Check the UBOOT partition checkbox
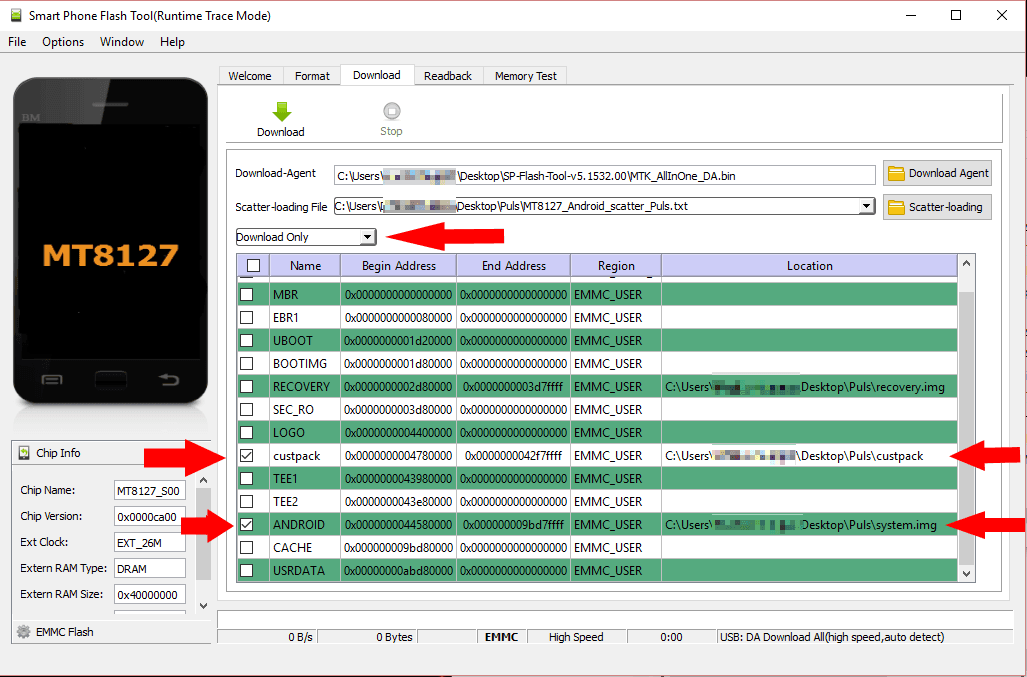The width and height of the screenshot is (1027, 677). [x=247, y=340]
